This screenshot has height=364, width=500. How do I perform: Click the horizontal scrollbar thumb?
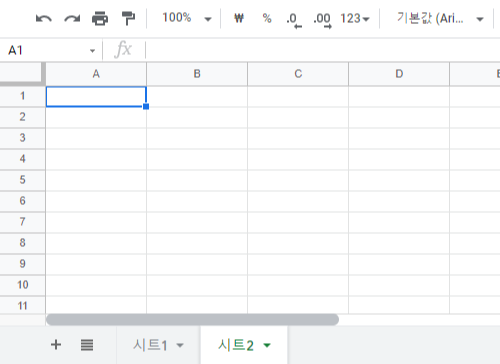192,320
